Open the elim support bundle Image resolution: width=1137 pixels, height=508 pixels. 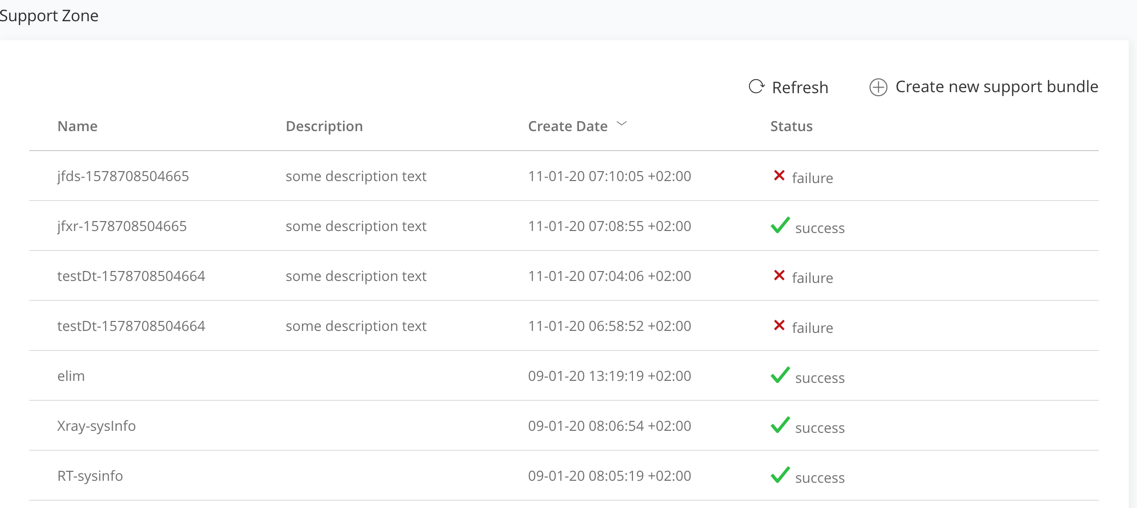click(71, 376)
